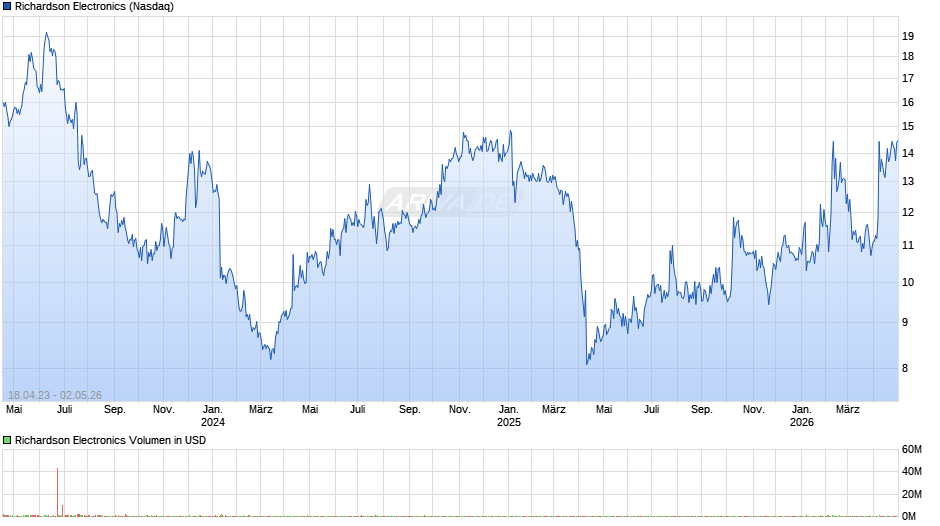940x526 pixels.
Task: Click the price axis label 19
Action: tap(908, 37)
